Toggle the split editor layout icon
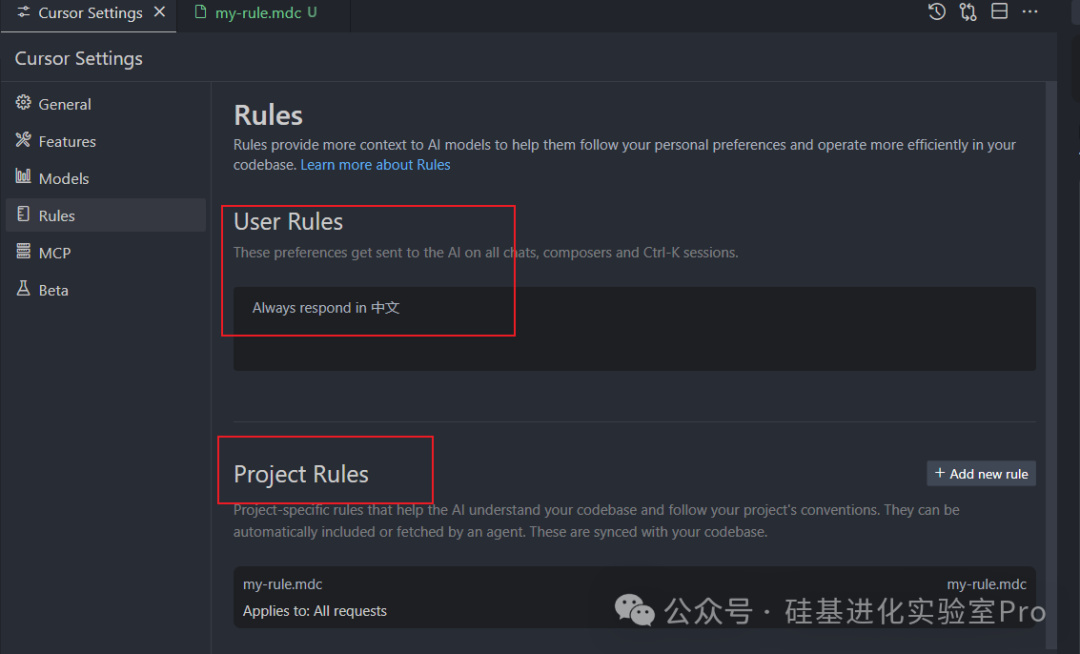Viewport: 1080px width, 654px height. tap(999, 12)
